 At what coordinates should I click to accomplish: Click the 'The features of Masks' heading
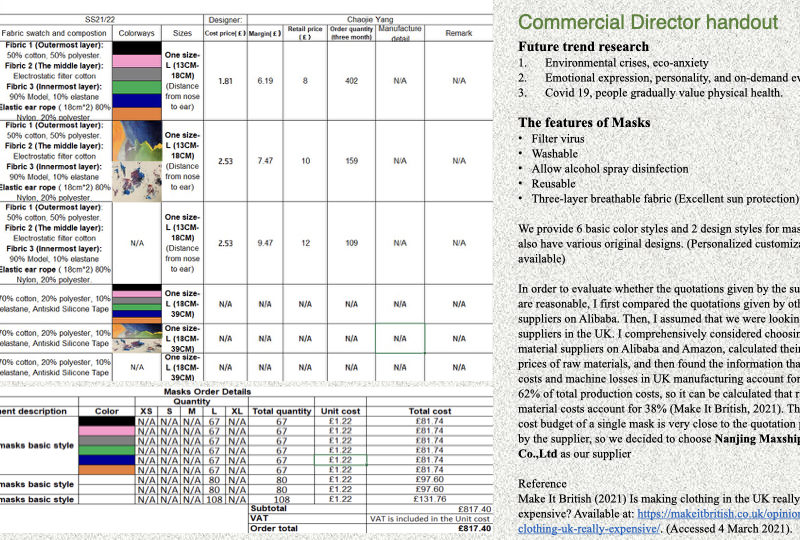[584, 122]
